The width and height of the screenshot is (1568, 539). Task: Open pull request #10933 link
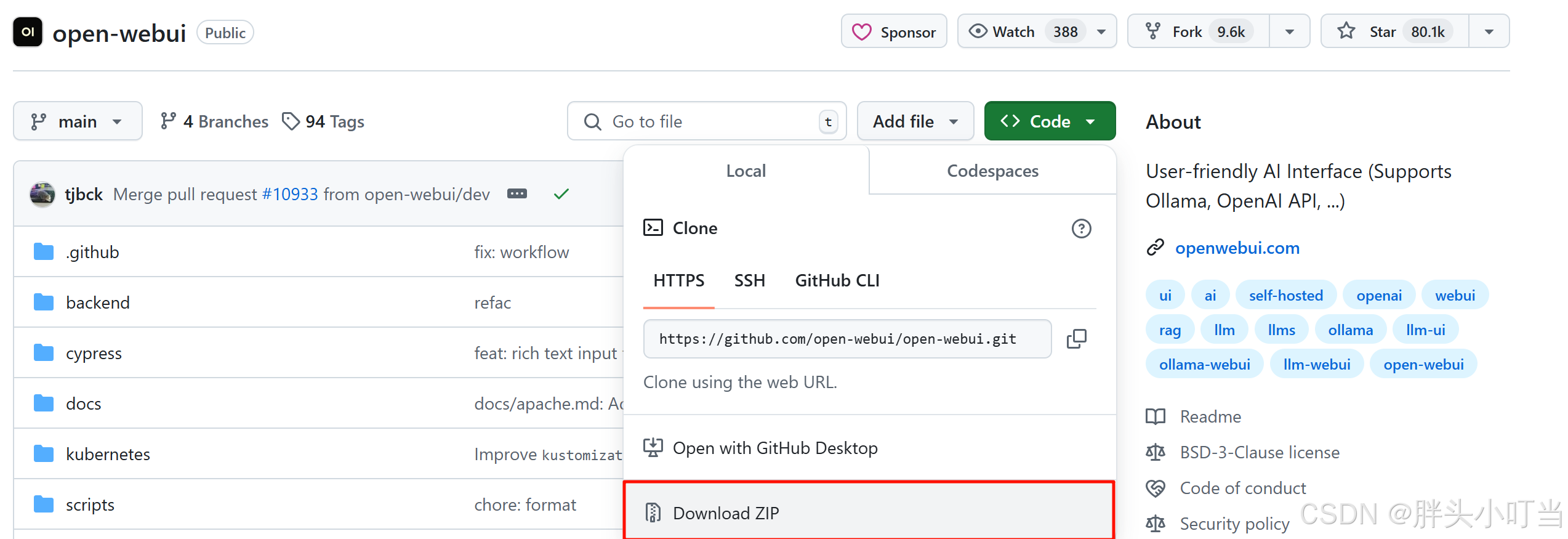pos(290,195)
